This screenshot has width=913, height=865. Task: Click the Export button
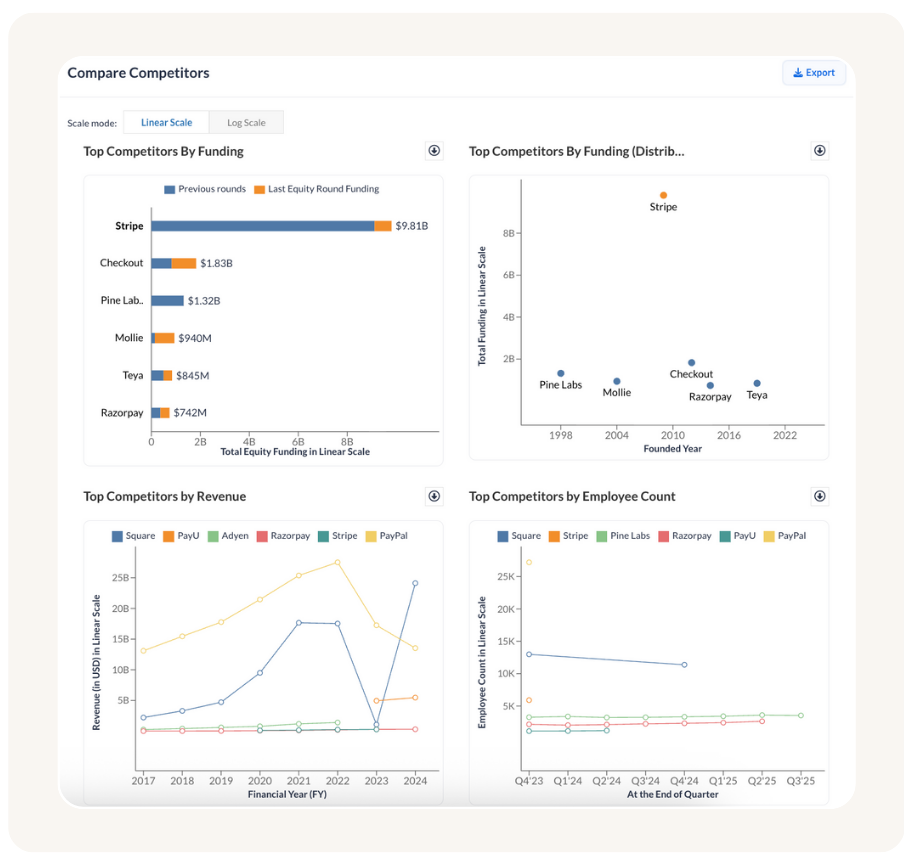point(813,72)
